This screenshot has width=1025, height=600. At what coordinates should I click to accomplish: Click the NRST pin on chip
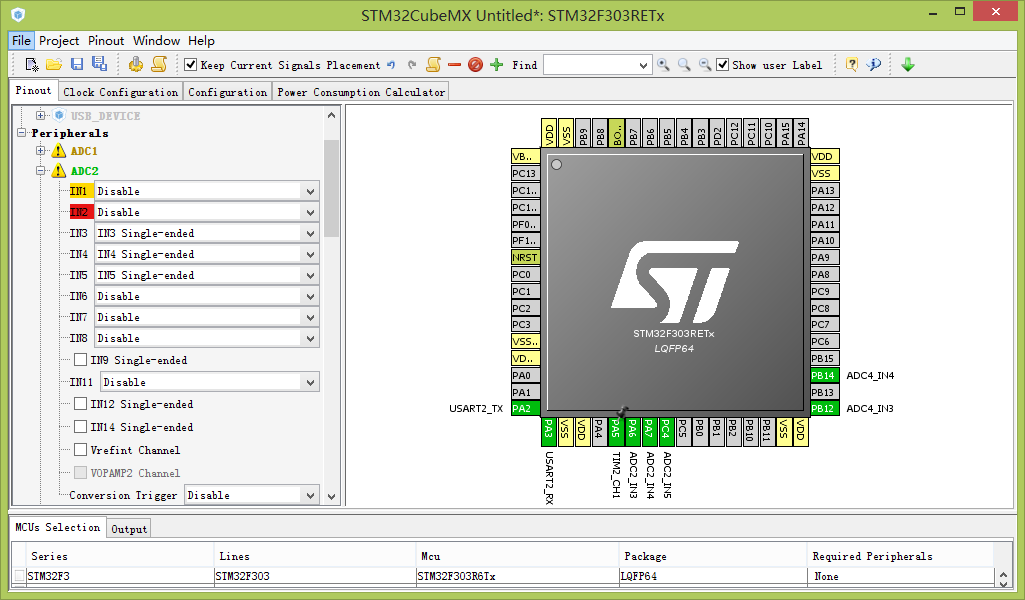pos(525,258)
